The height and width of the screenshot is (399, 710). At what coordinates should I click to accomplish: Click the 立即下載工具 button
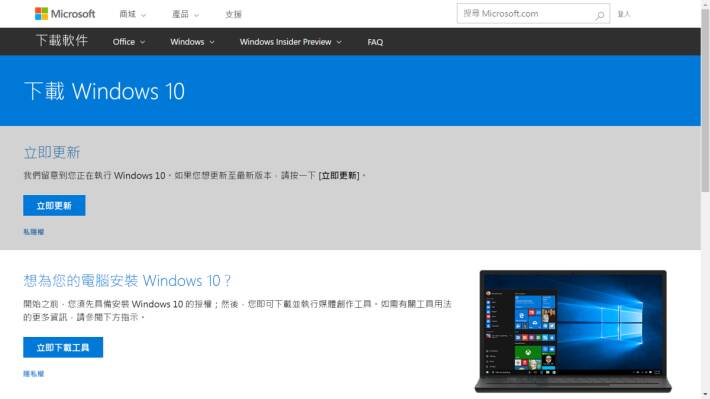click(63, 347)
